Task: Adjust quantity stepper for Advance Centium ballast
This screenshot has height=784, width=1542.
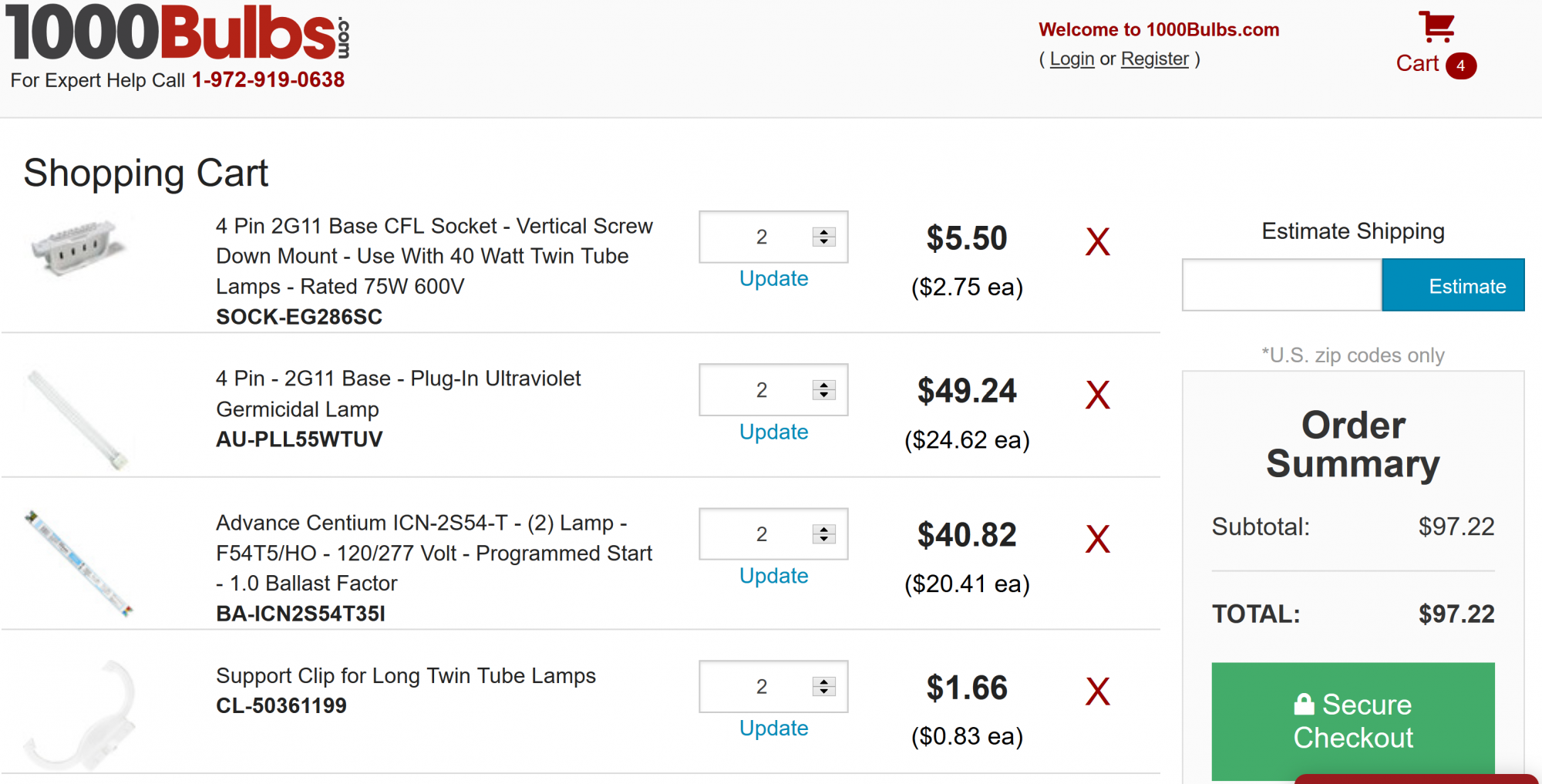Action: [824, 534]
